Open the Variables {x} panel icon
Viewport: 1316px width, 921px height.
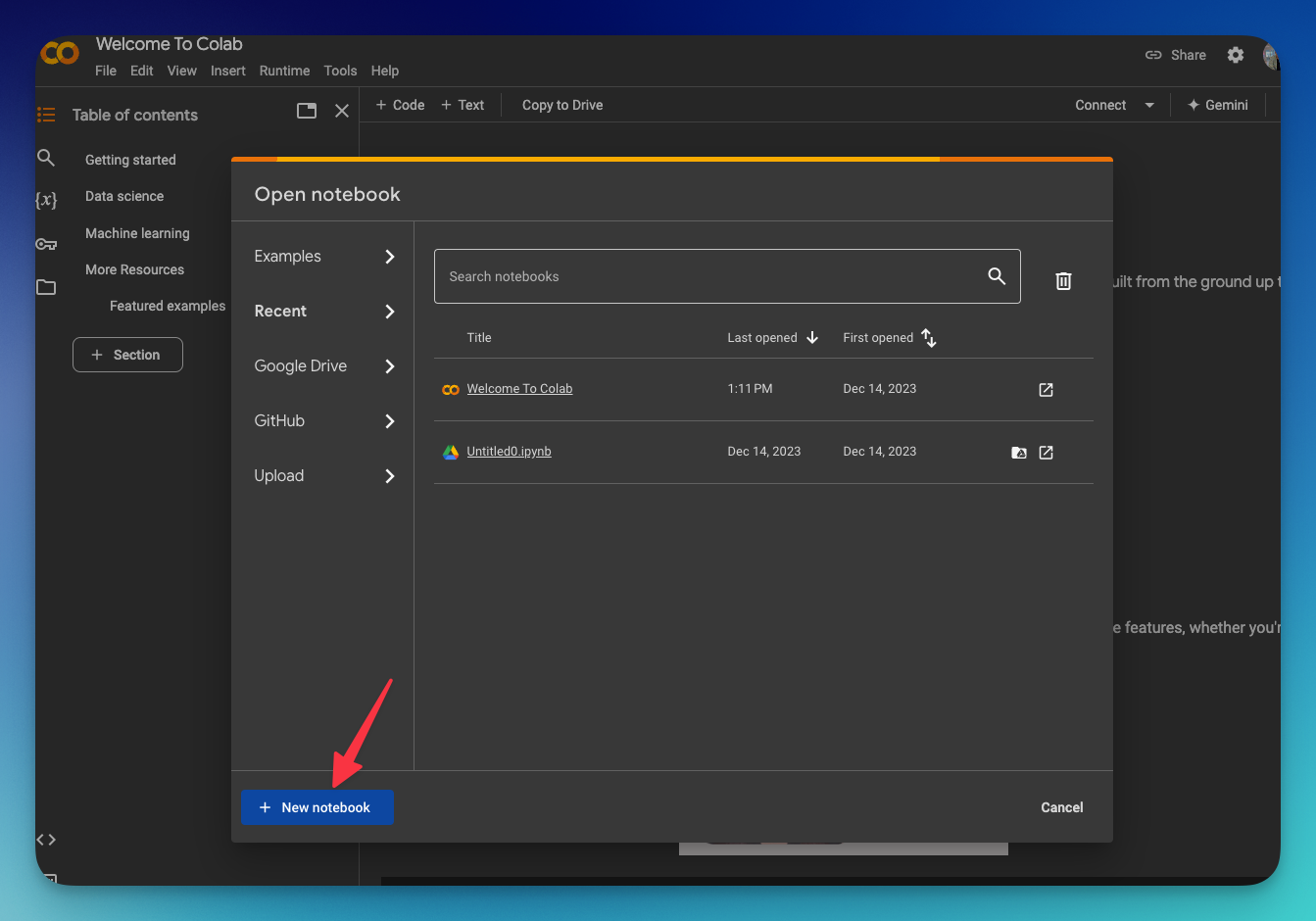click(46, 200)
